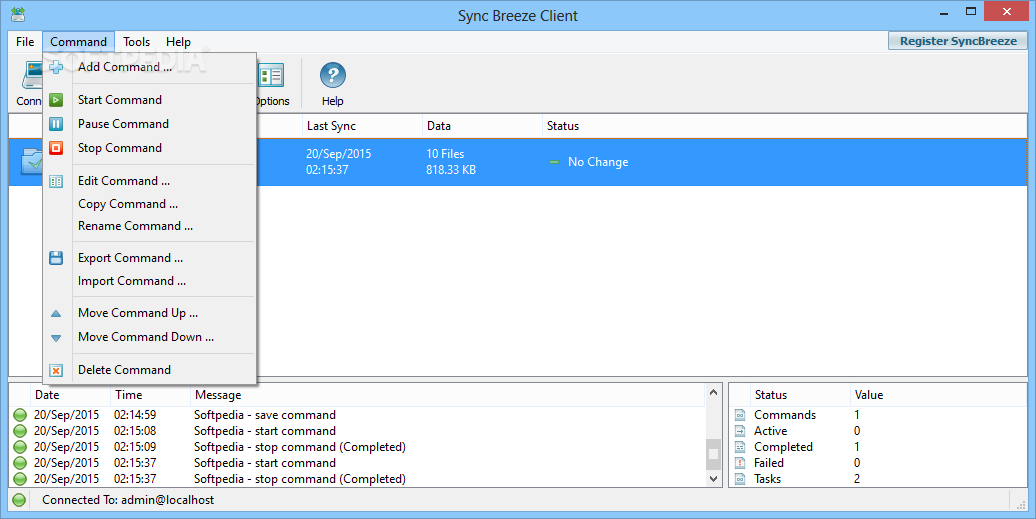Open Options from the toolbar

(x=272, y=84)
